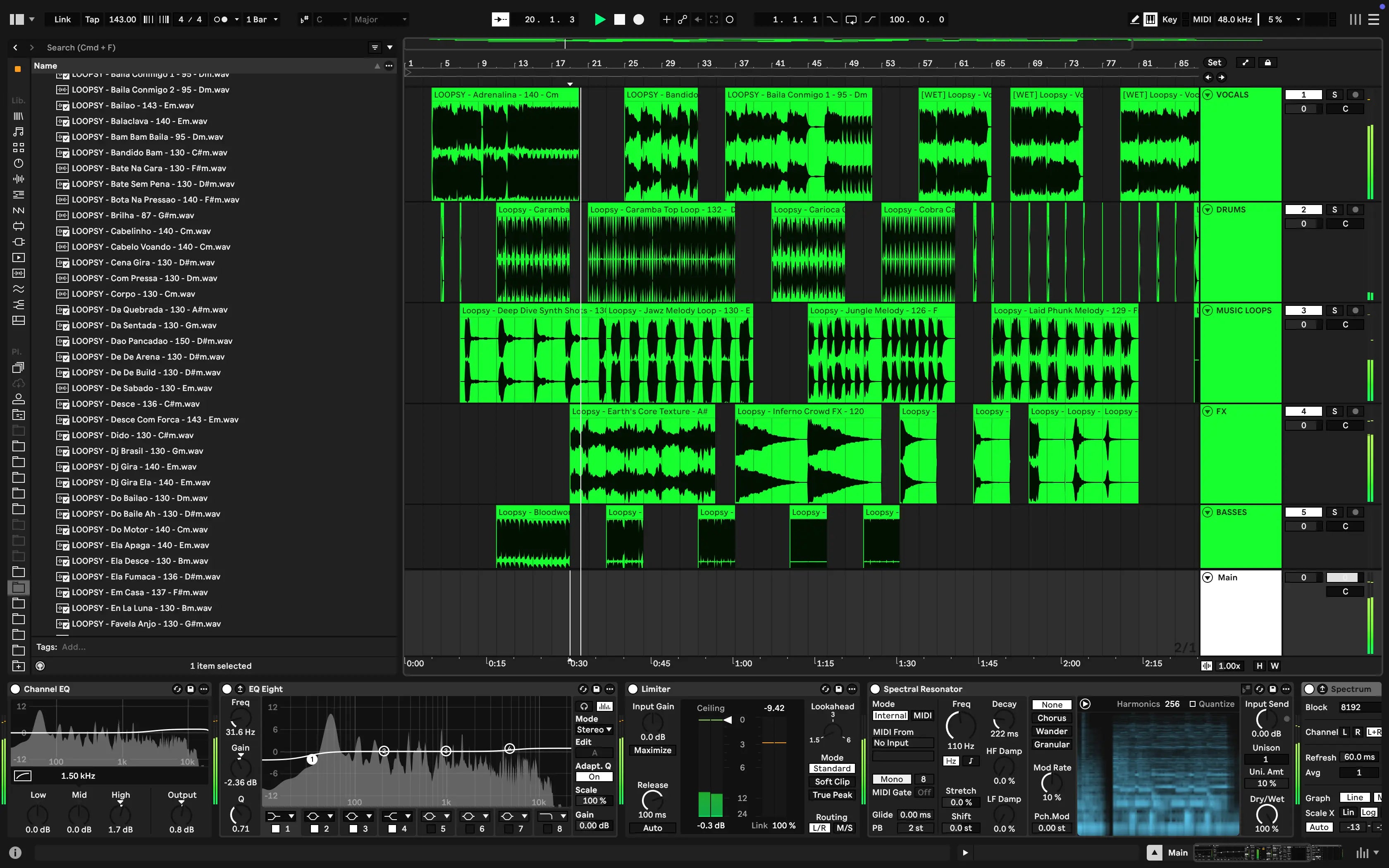Select the Key mapping mode
Viewport: 1389px width, 868px height.
click(1169, 19)
